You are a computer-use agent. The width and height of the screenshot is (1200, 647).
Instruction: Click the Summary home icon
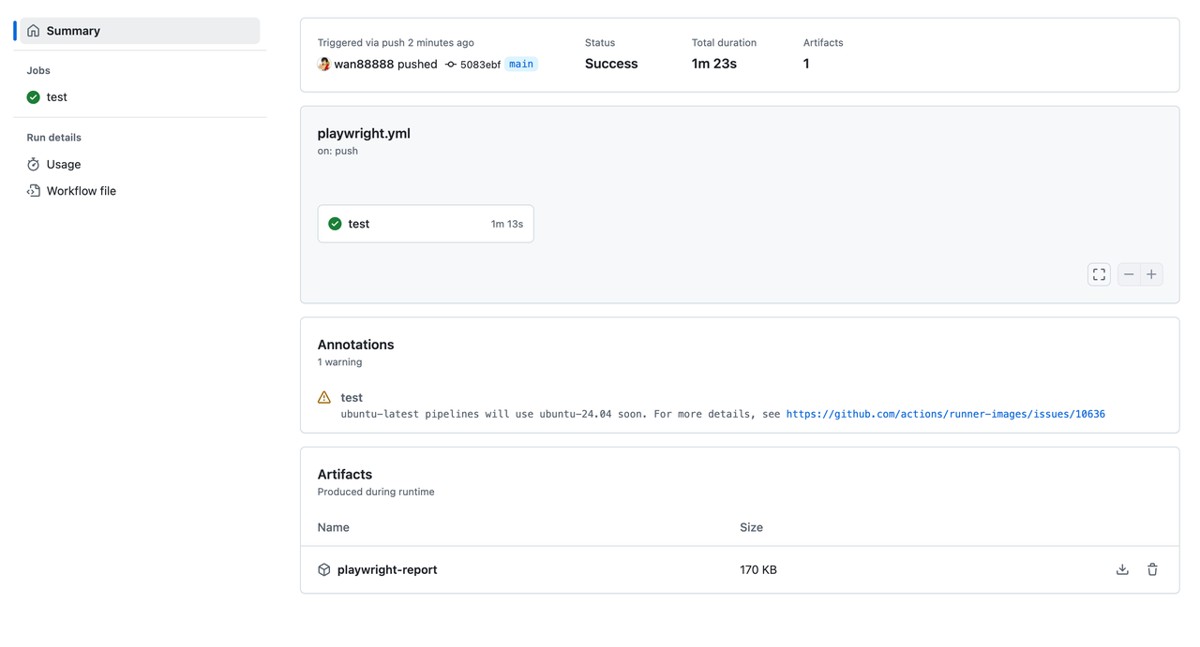coord(33,31)
